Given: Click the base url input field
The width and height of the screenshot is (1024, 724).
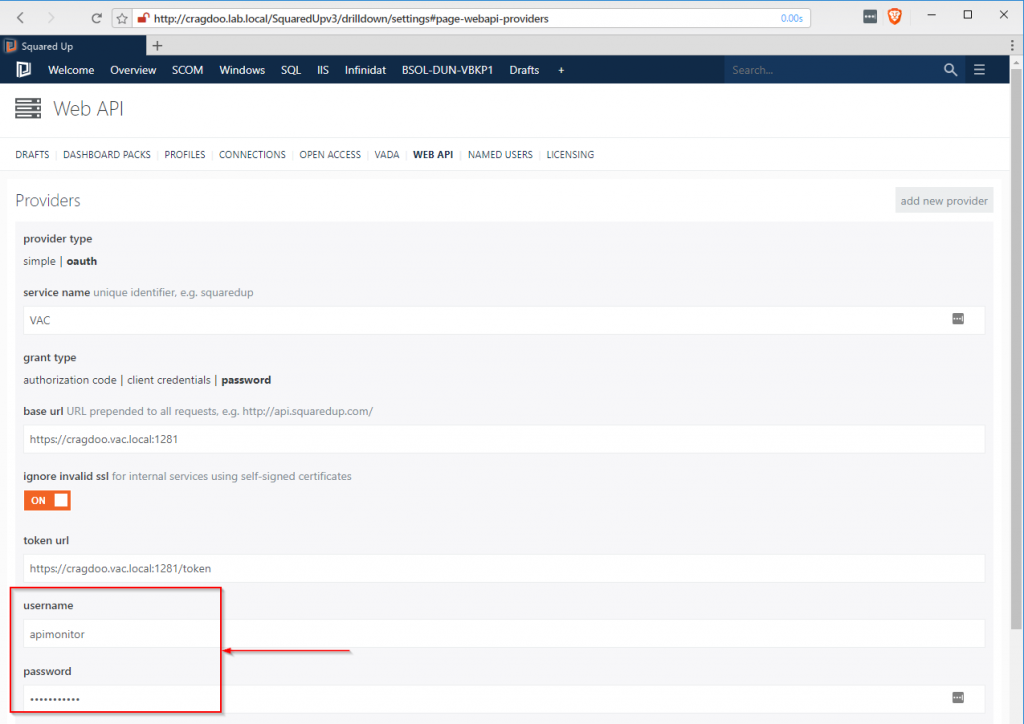Looking at the screenshot, I should tap(504, 439).
